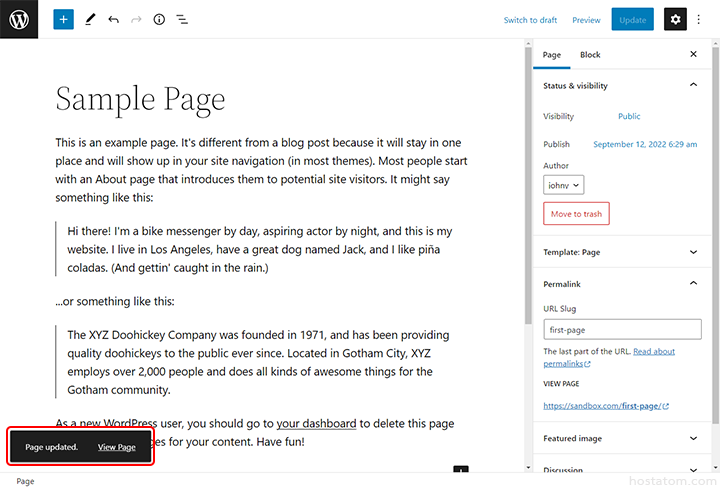Open the List View icon
Image resolution: width=720 pixels, height=488 pixels.
[182, 19]
